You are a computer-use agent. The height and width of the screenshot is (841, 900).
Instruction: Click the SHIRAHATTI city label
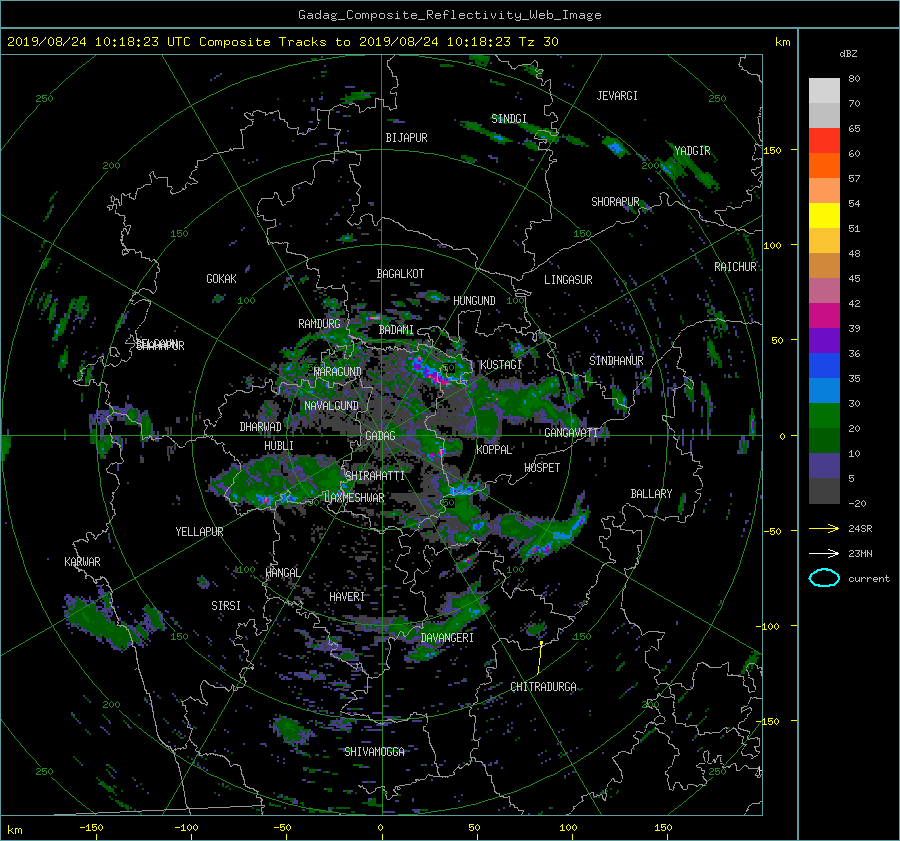coord(375,476)
